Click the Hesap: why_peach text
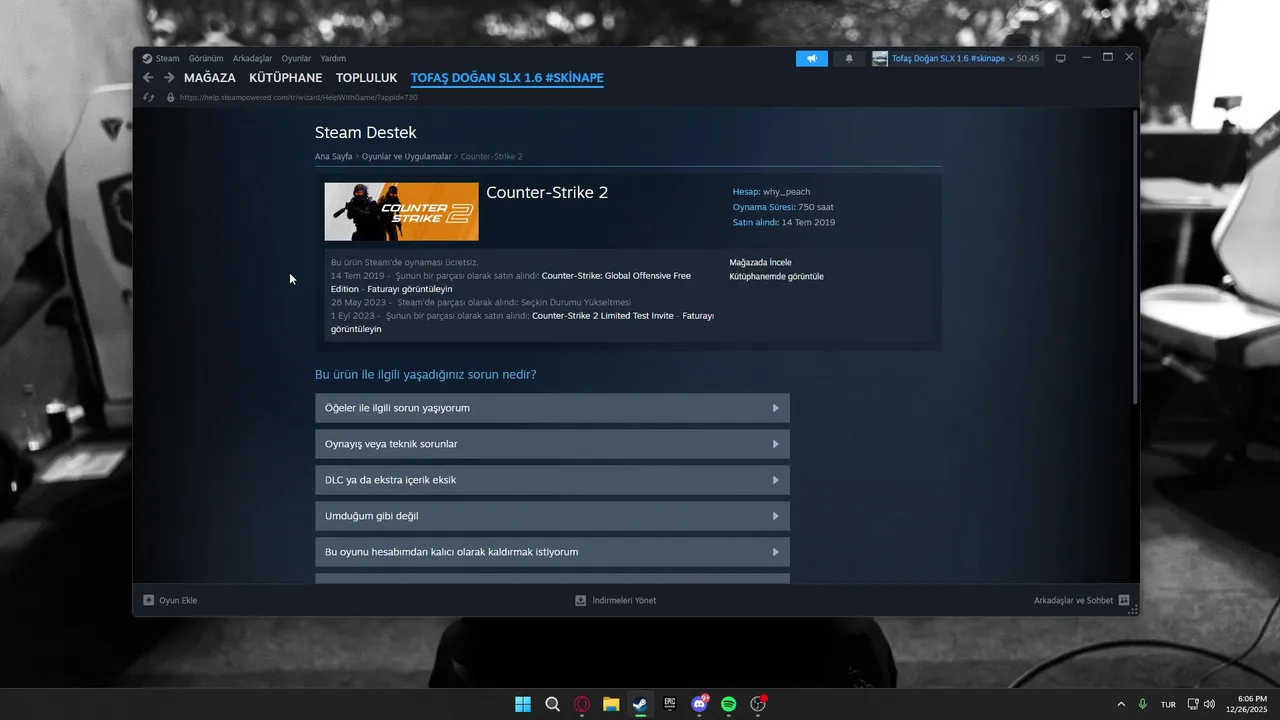This screenshot has height=720, width=1280. pyautogui.click(x=771, y=191)
